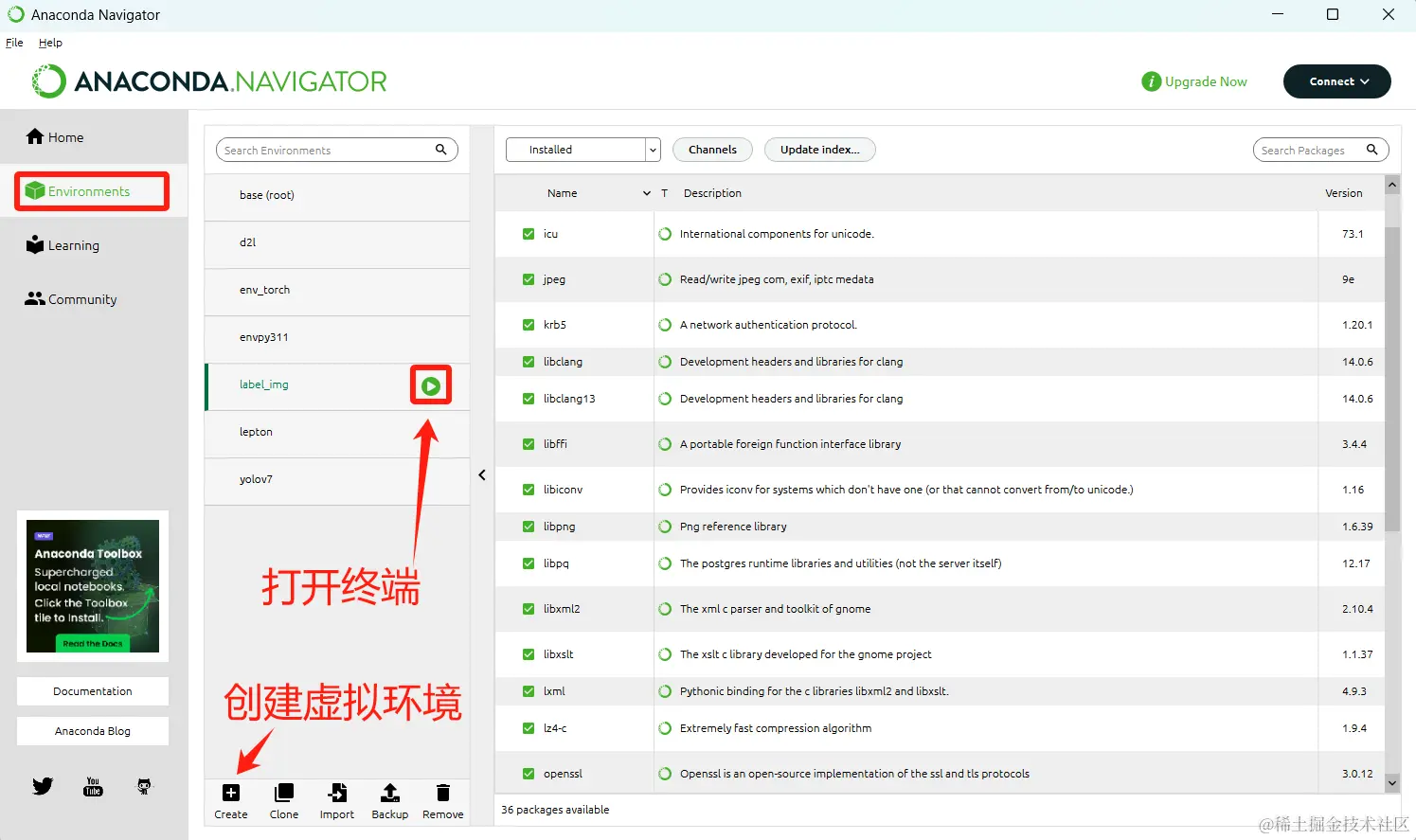Click the Channels button

[712, 150]
